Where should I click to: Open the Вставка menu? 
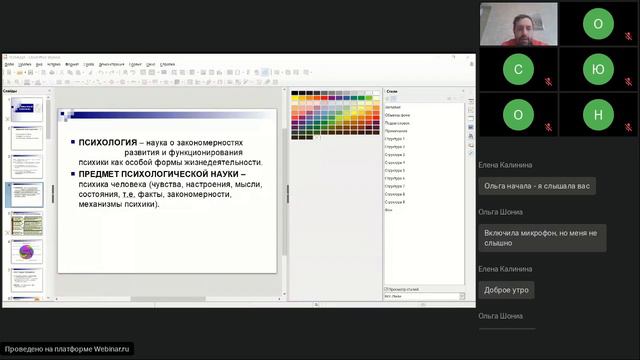pos(53,64)
